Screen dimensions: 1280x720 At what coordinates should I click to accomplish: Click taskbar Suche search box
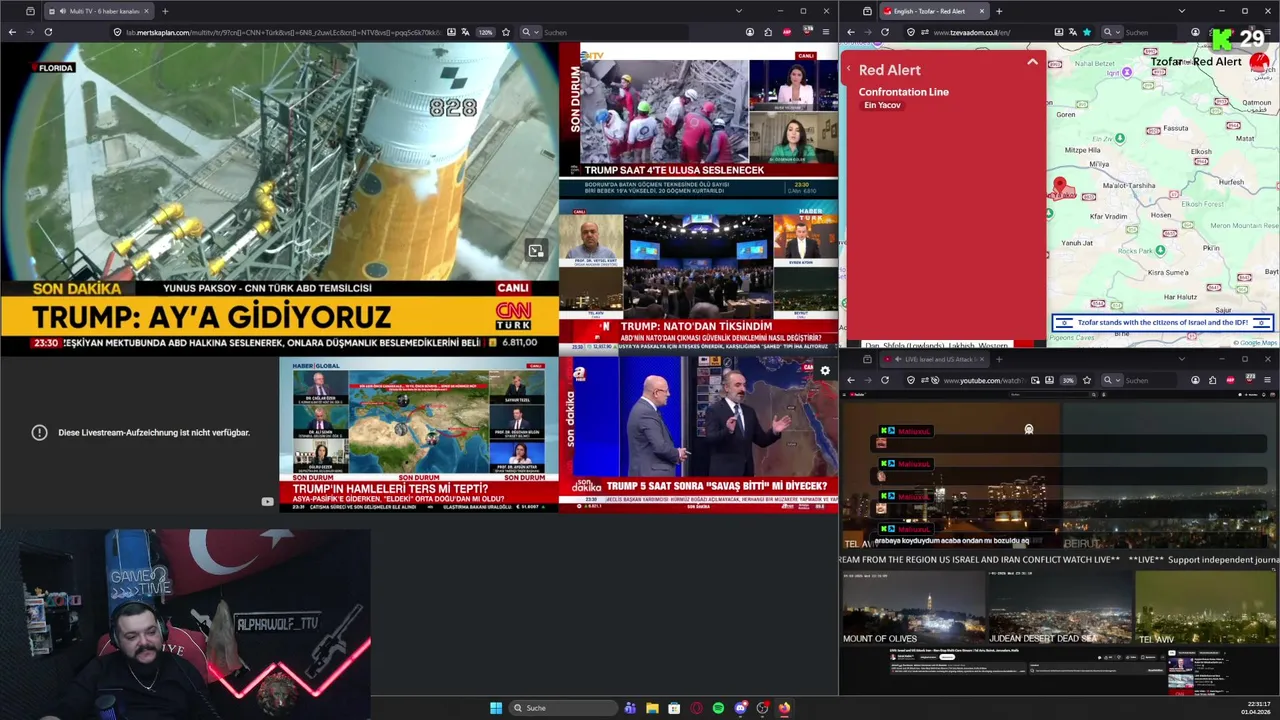pos(562,708)
